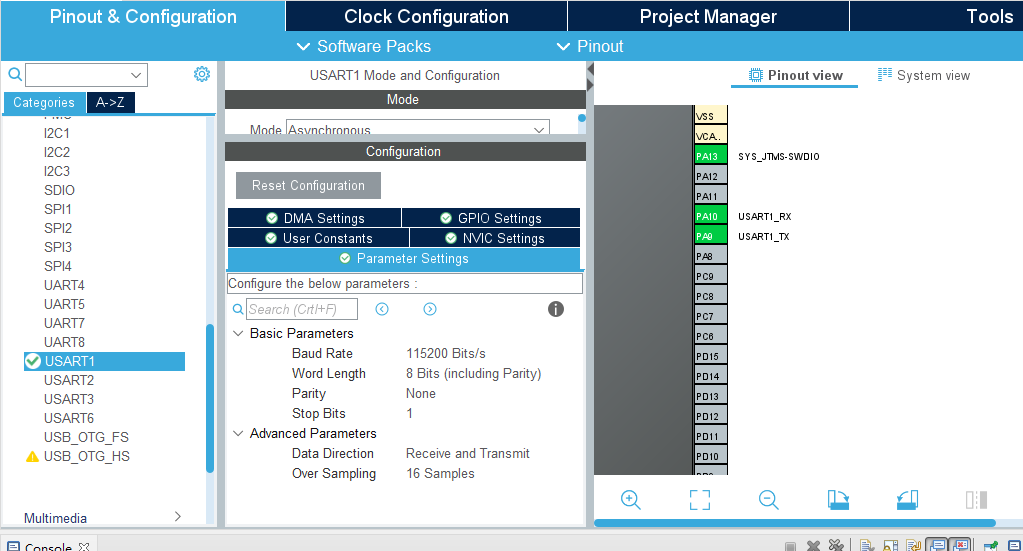Click Remove Launch X icon in console toolbar
1023x551 pixels.
point(814,546)
